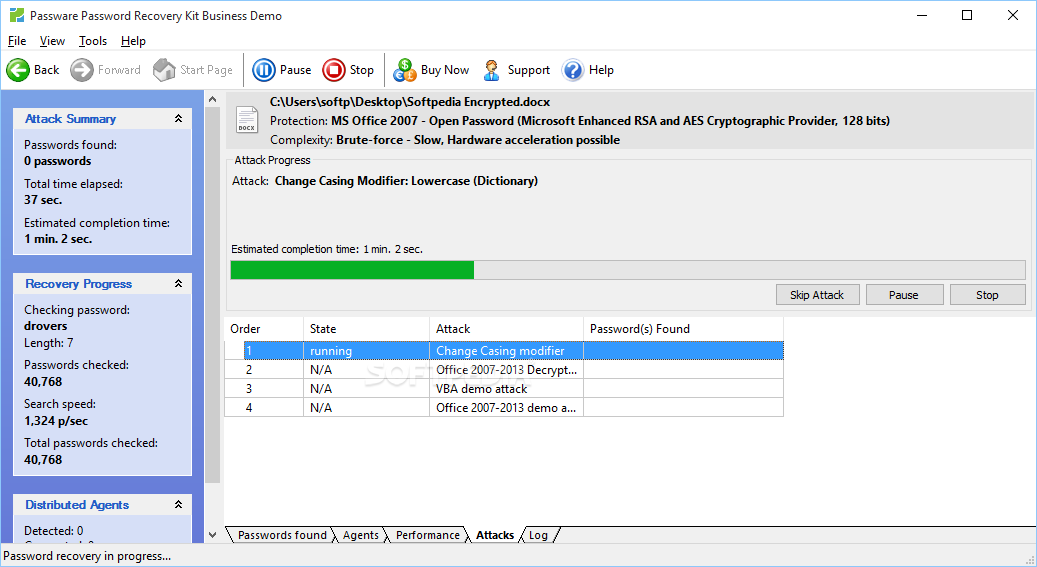The width and height of the screenshot is (1037, 567).
Task: Click the blue Pause icon in toolbar
Action: (x=264, y=69)
